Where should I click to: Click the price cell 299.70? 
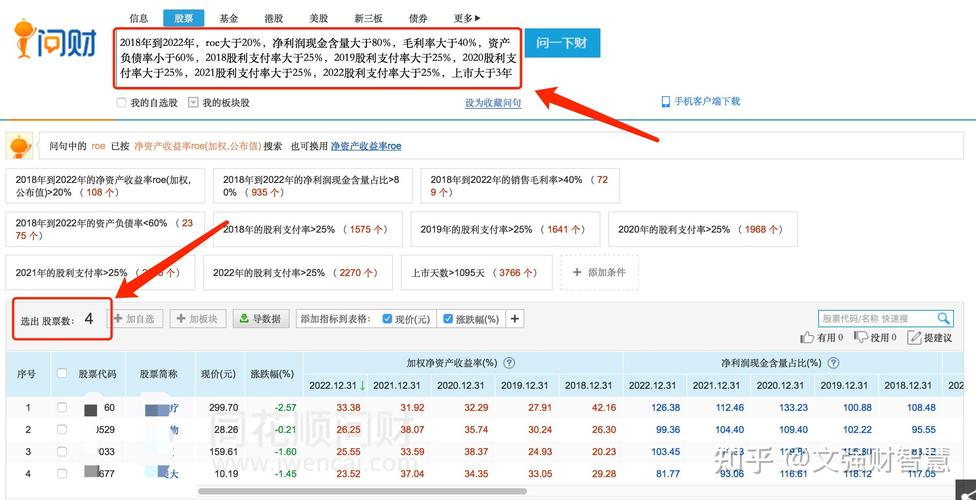[224, 407]
